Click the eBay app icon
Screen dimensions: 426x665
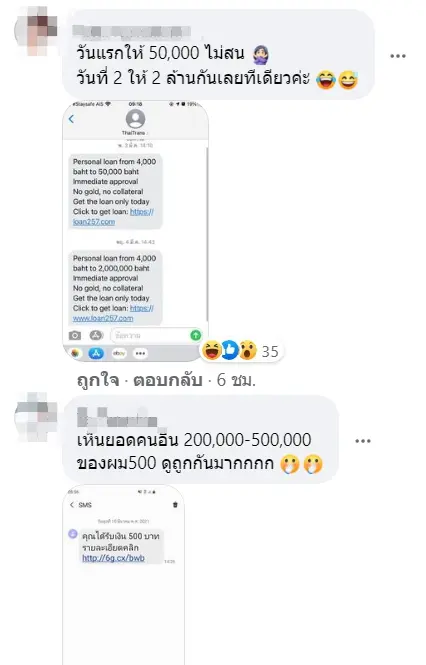(119, 353)
